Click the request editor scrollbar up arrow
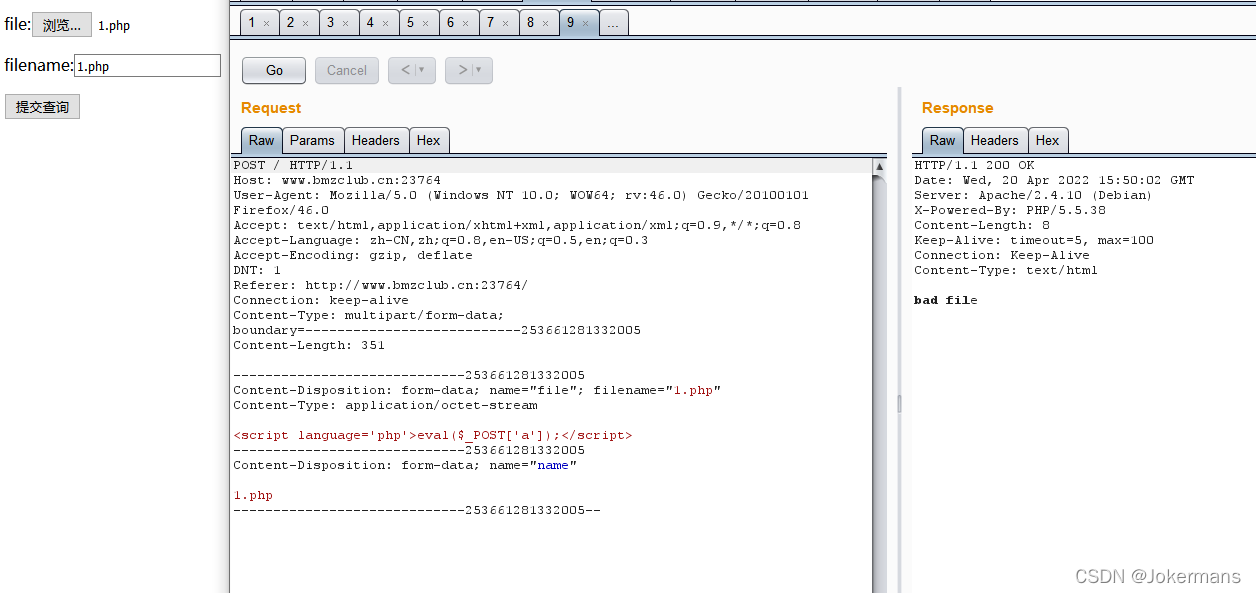 [x=879, y=166]
